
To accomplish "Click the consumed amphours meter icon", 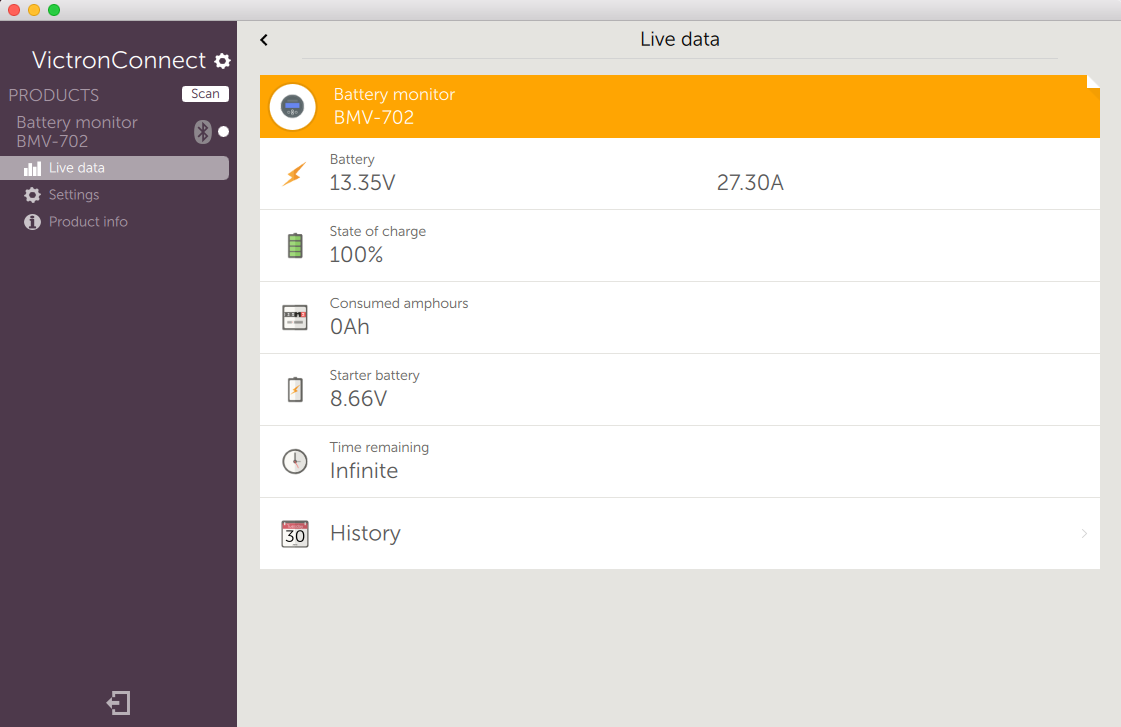I will coord(294,318).
